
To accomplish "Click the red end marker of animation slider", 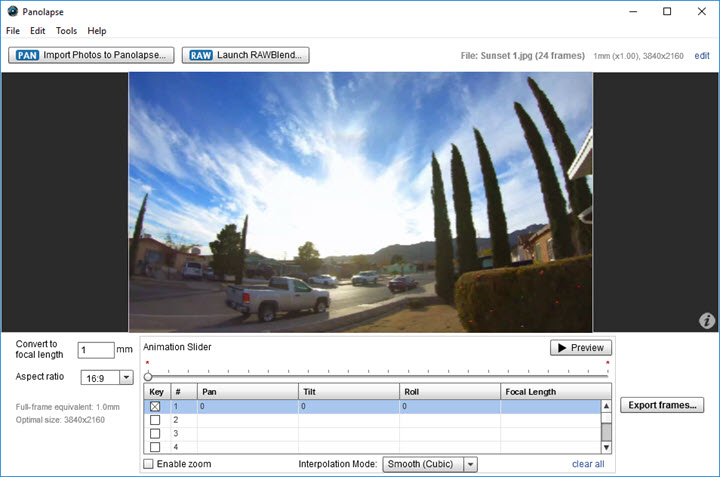I will (x=608, y=363).
